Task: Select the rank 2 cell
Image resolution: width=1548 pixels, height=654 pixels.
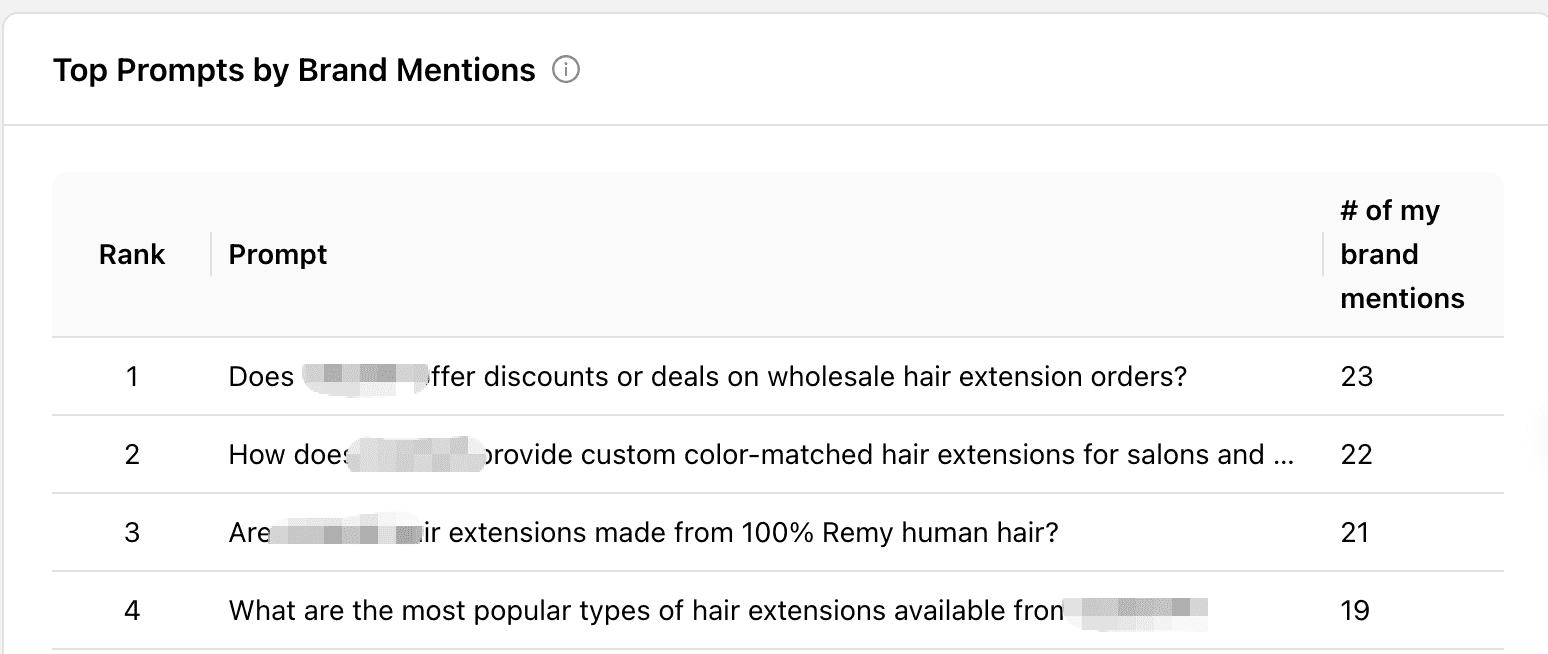Action: [x=132, y=455]
